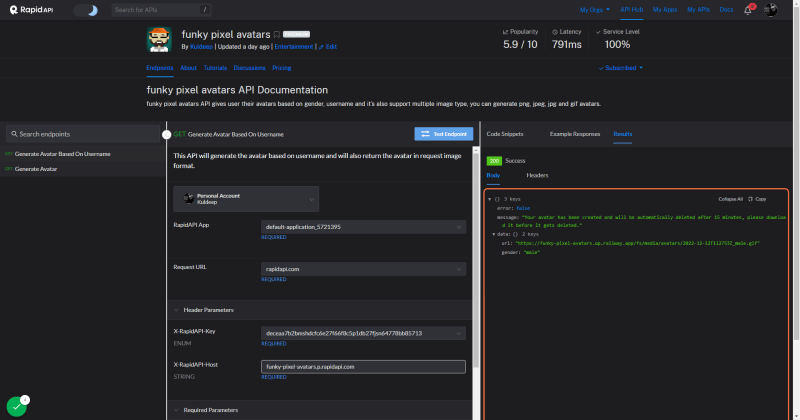Viewport: 800px width, 420px height.
Task: Click the Service Level 100% stat
Action: point(617,39)
